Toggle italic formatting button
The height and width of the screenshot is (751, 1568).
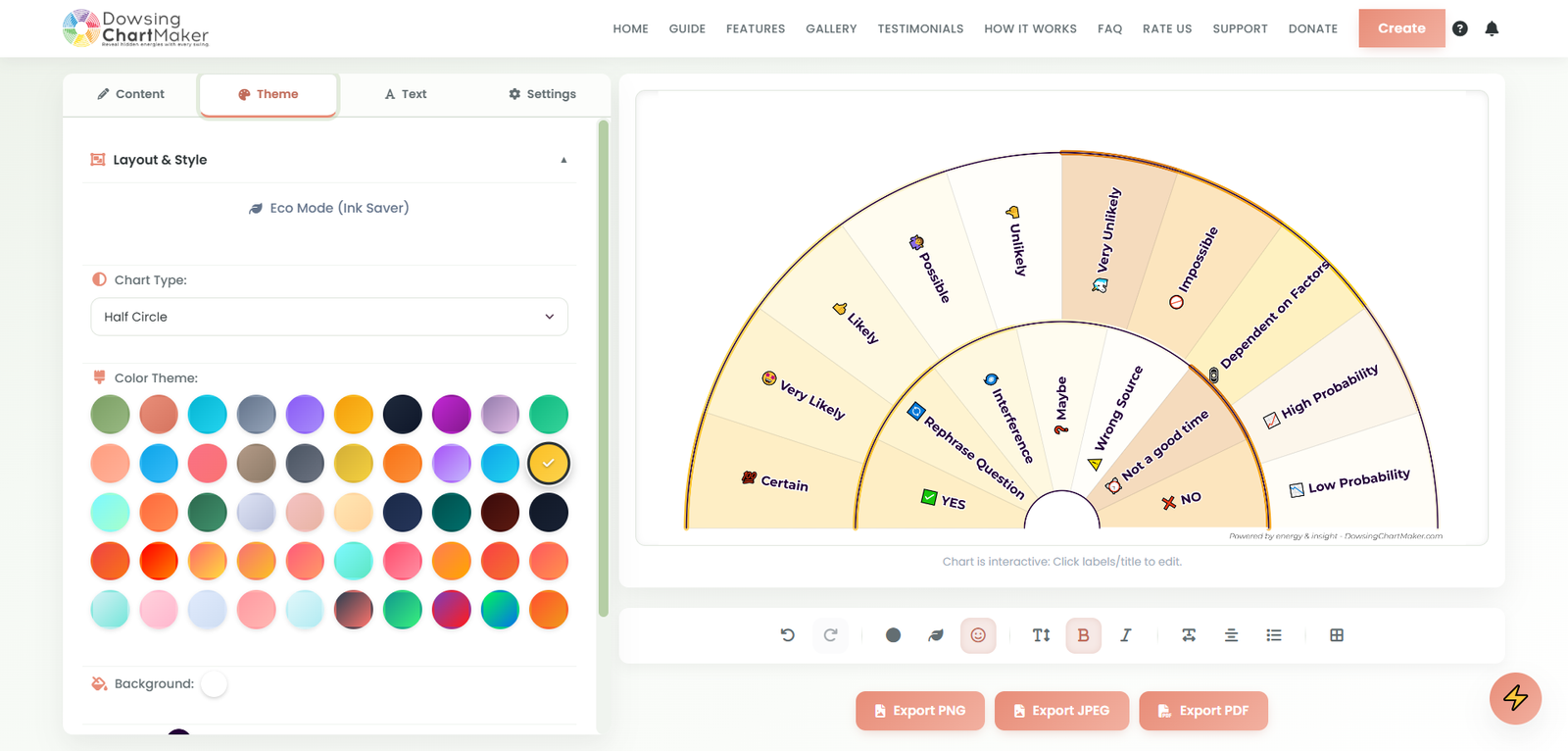pos(1126,635)
